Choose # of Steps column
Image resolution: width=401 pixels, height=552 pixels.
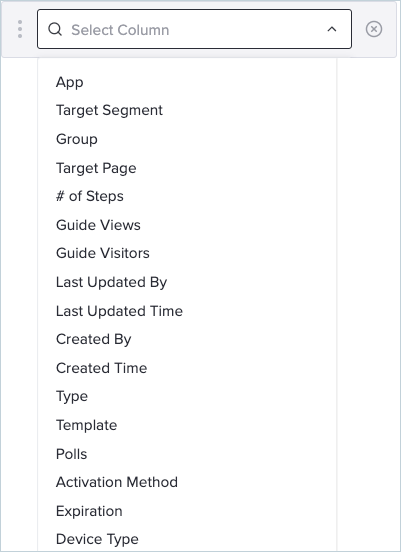point(90,196)
